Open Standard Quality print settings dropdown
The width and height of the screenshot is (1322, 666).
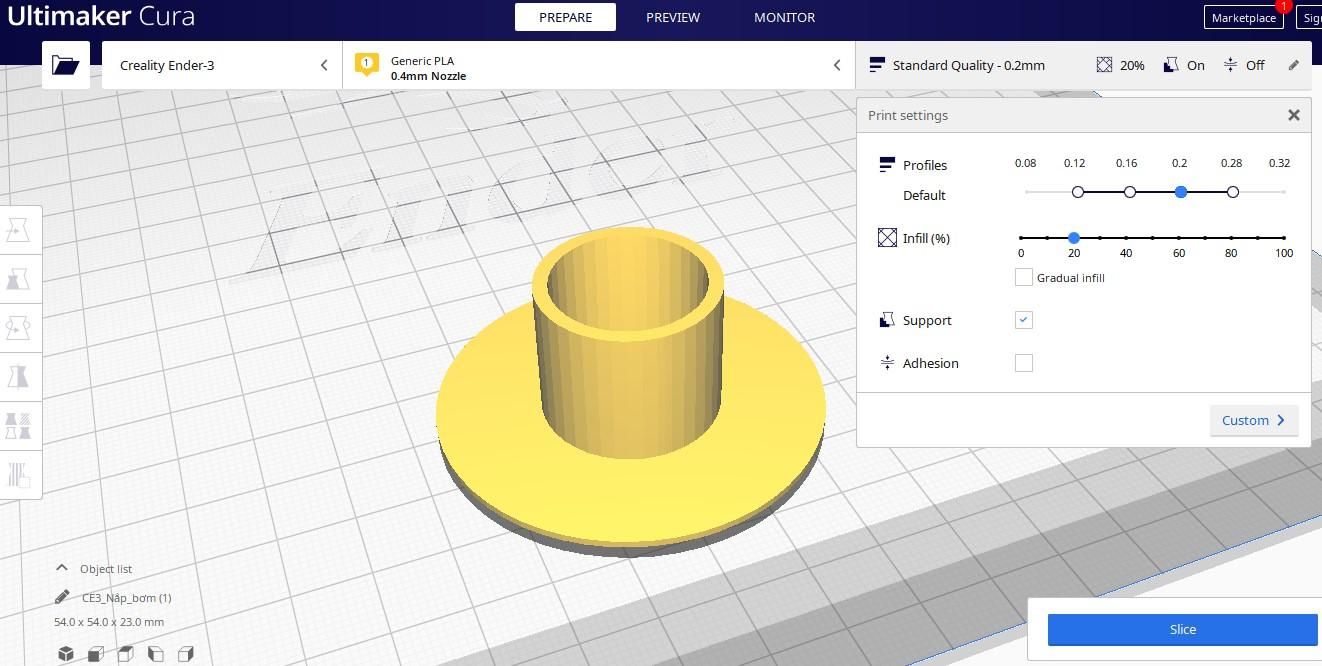coord(1084,65)
